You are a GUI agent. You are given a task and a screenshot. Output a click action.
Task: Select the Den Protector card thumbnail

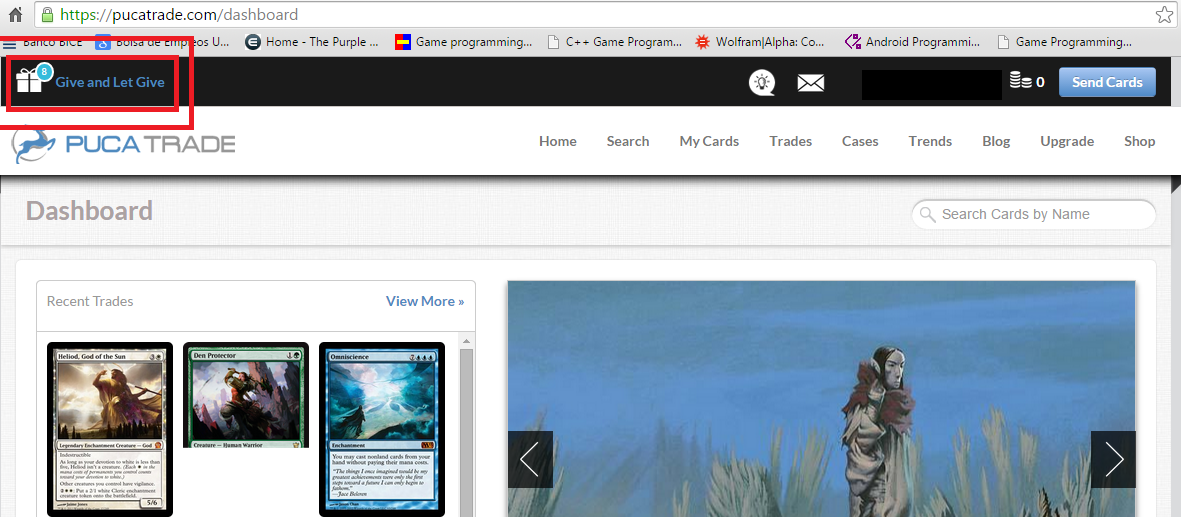click(246, 395)
